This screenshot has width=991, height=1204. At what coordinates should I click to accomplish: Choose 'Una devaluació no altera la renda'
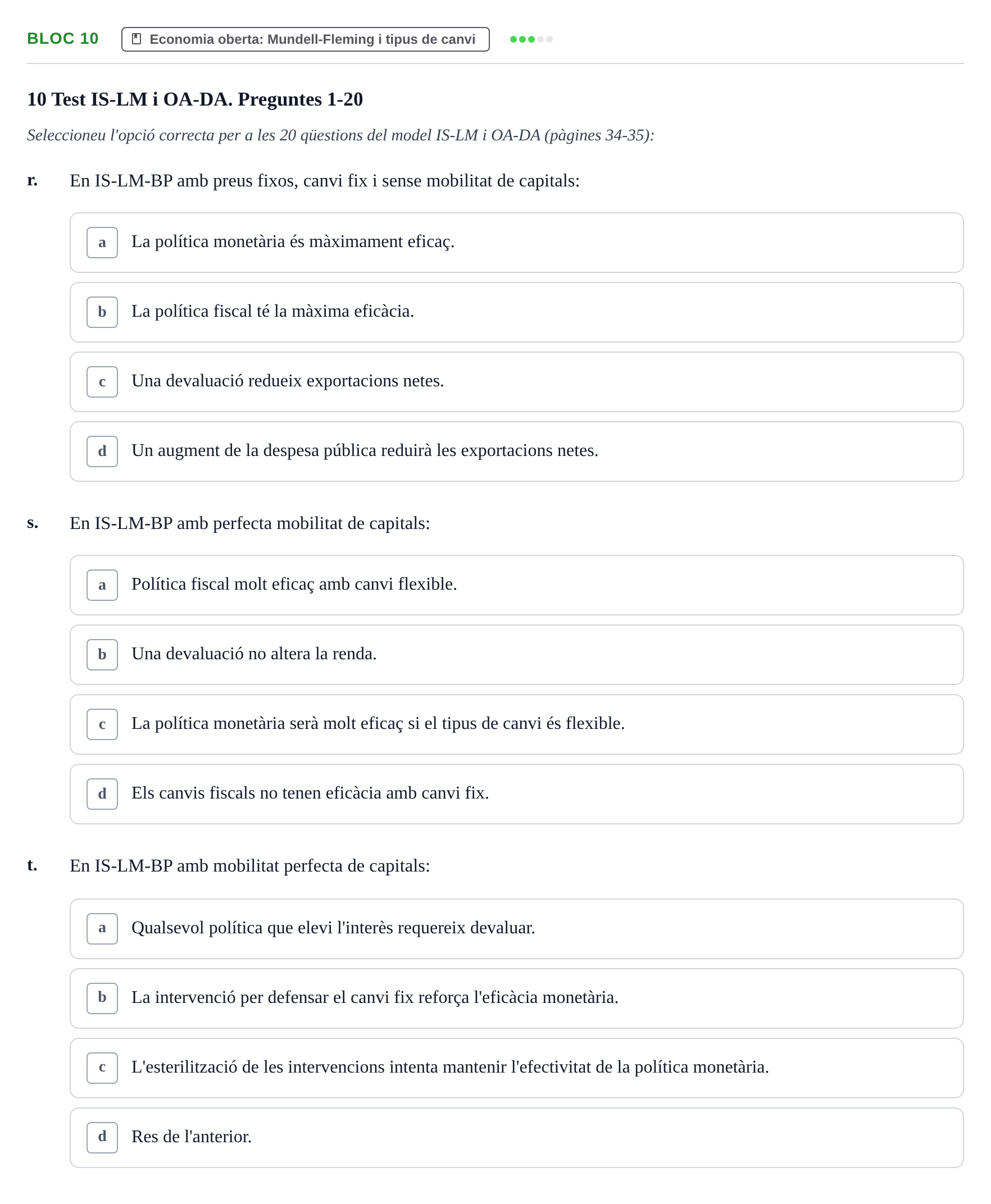pyautogui.click(x=517, y=654)
